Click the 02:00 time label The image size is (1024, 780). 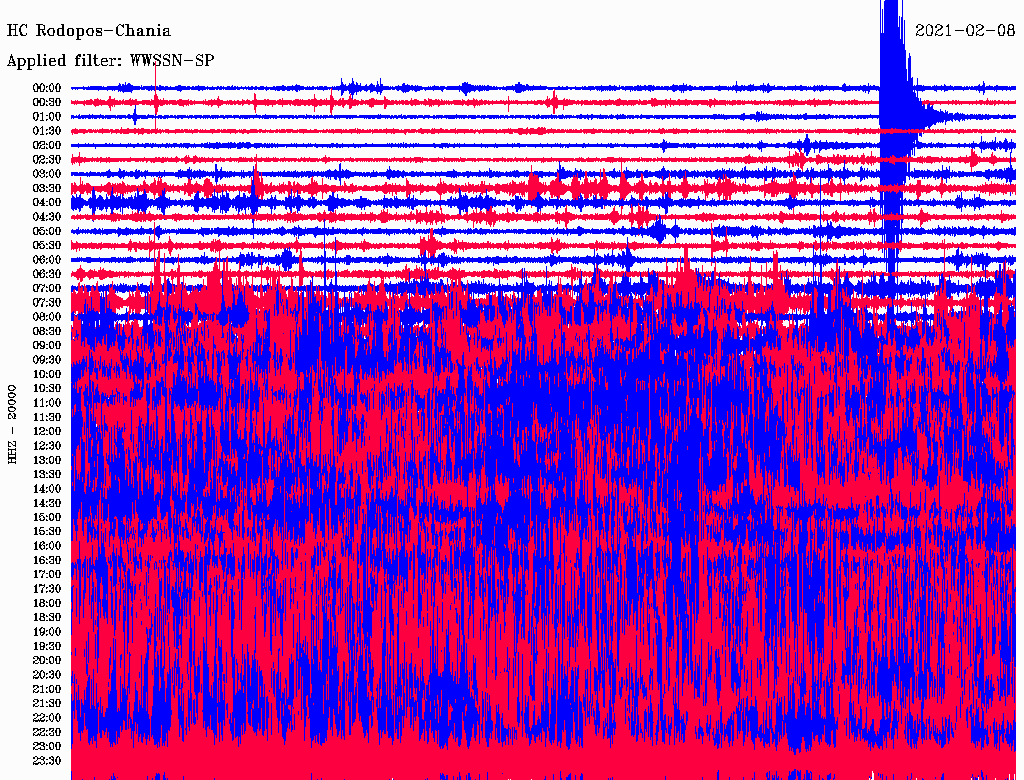(47, 145)
